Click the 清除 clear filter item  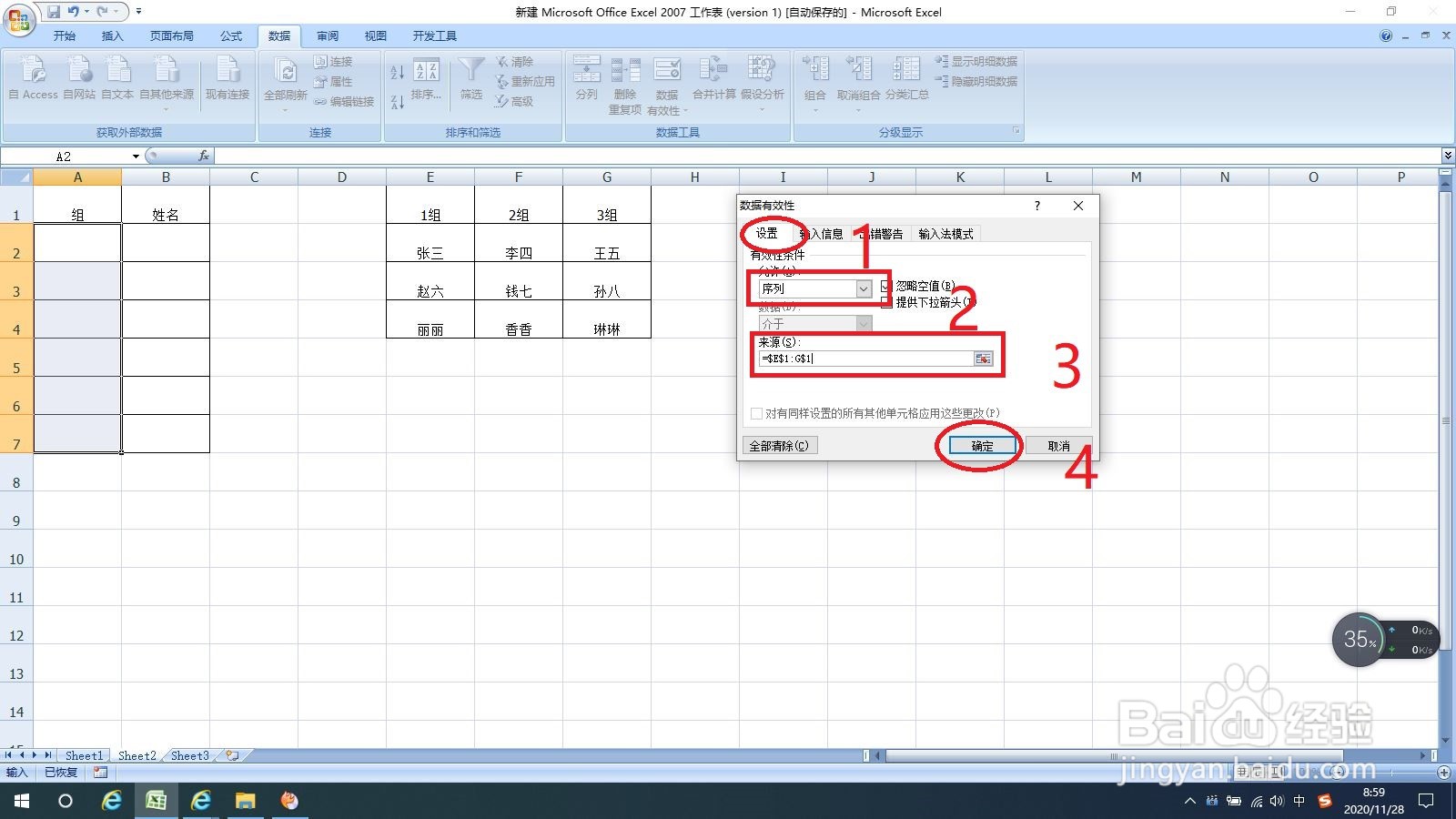515,61
